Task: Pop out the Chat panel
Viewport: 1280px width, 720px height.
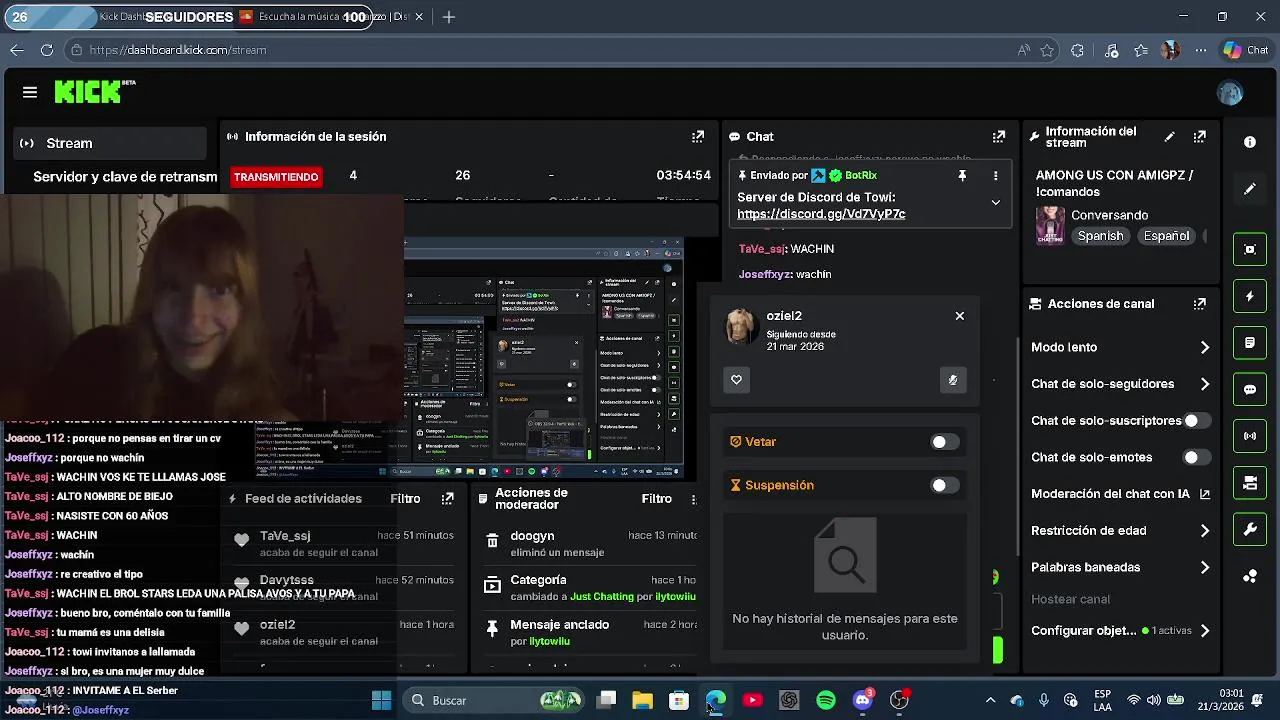Action: click(x=998, y=137)
